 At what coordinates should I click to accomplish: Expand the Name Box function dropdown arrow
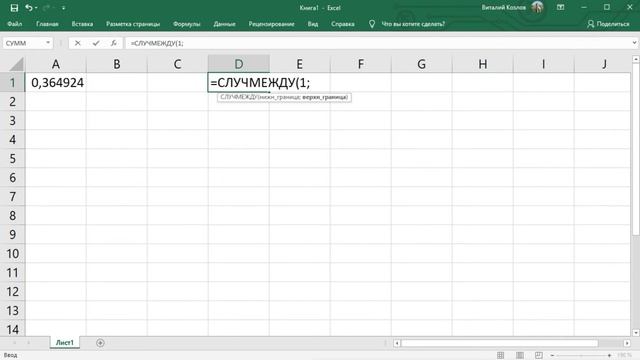48,43
